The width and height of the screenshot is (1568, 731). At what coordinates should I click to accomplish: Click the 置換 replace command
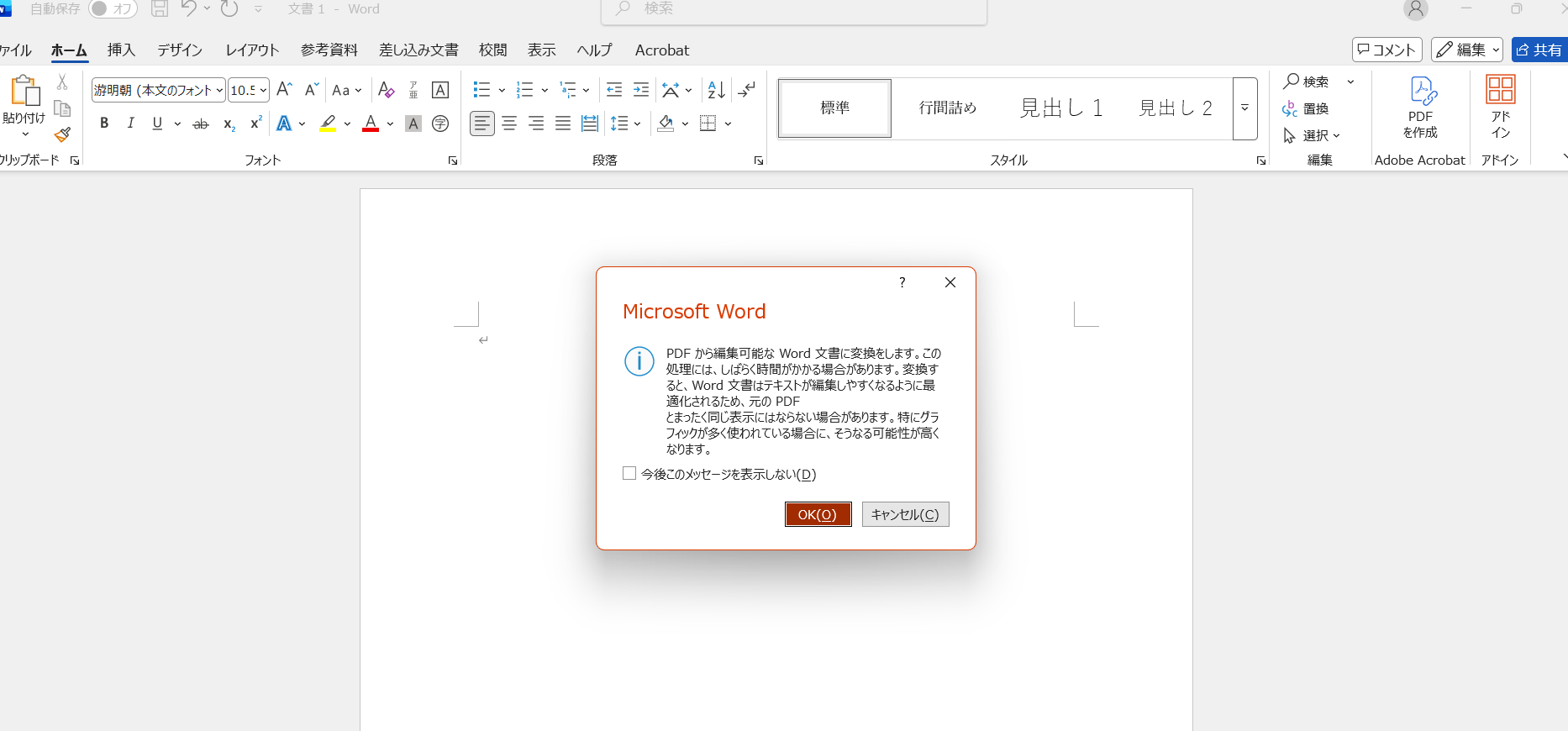(x=1306, y=108)
